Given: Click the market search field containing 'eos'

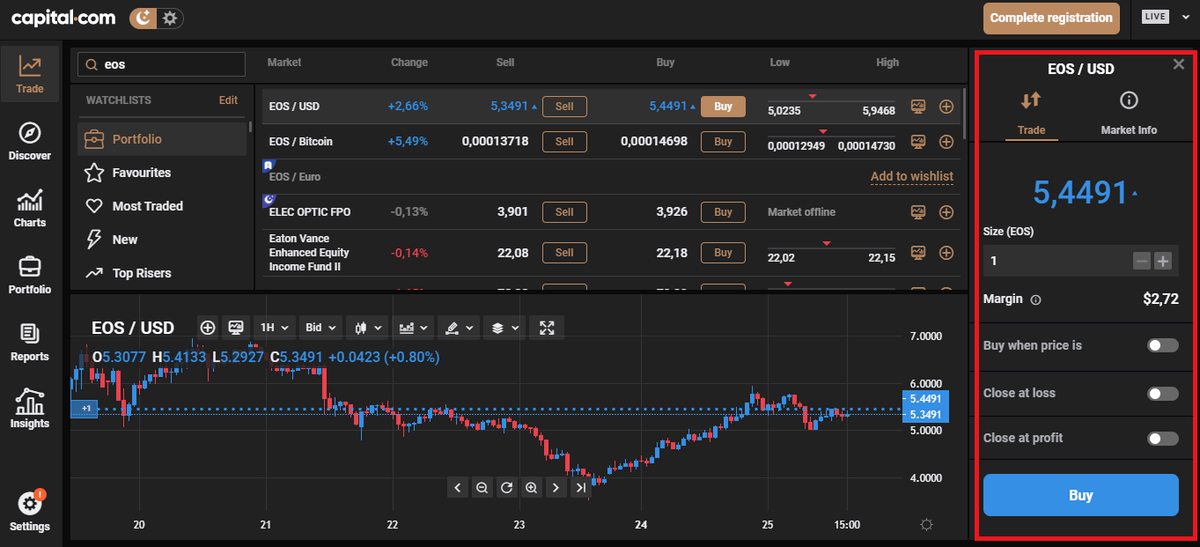Looking at the screenshot, I should (x=162, y=64).
